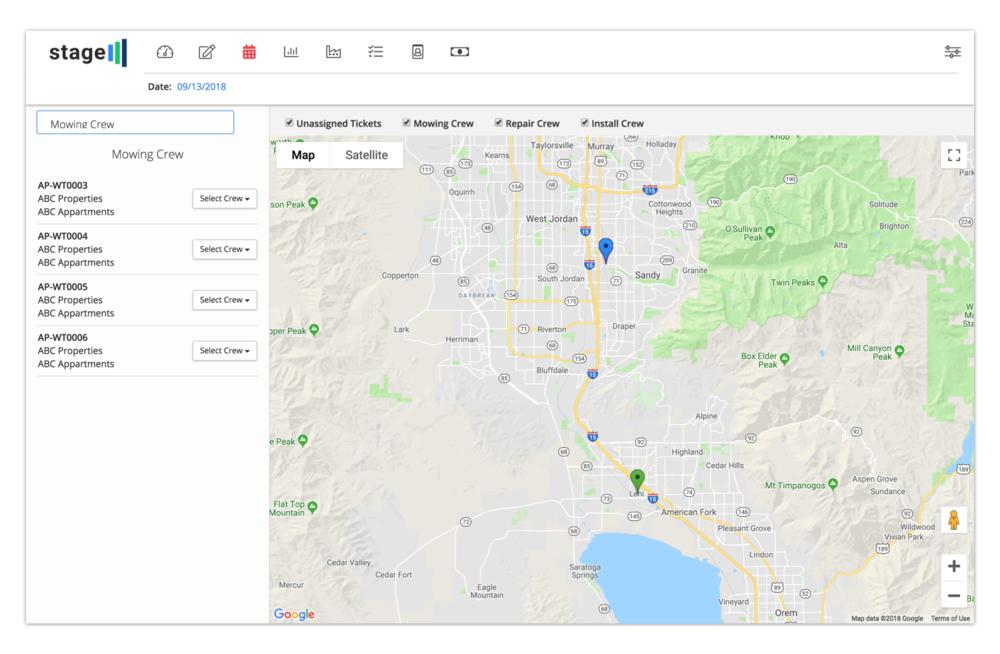Screen dimensions: 1000x654
Task: Click American Fork label on map
Action: pos(688,512)
